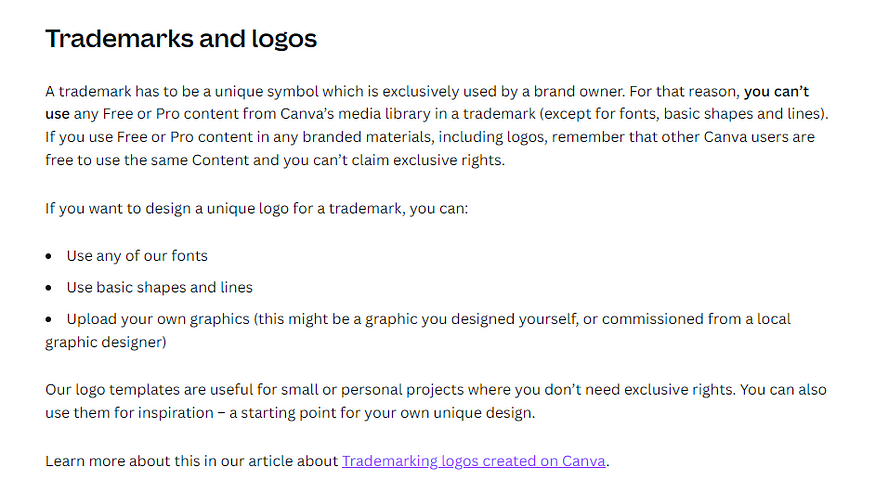Open the Trademarking logos created on Canva link
This screenshot has width=875, height=491.
point(474,461)
